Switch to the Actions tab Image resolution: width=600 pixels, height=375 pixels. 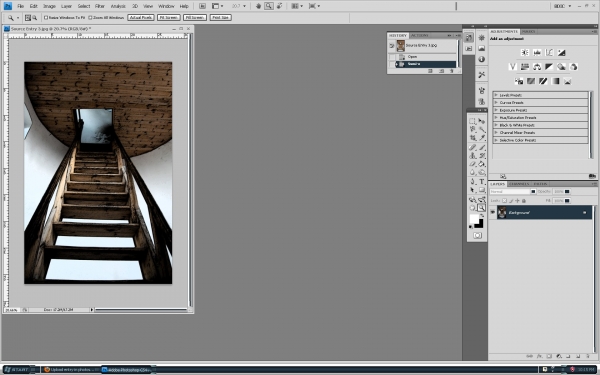[x=420, y=35]
